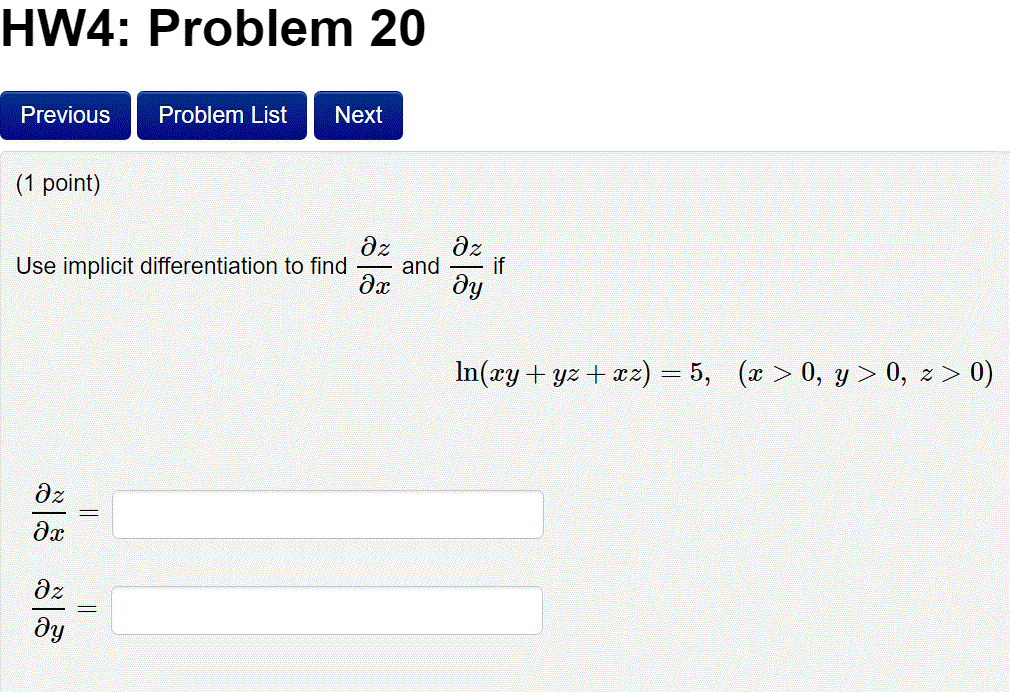Image resolution: width=1010 pixels, height=692 pixels.
Task: View the full Problem List
Action: [x=221, y=114]
